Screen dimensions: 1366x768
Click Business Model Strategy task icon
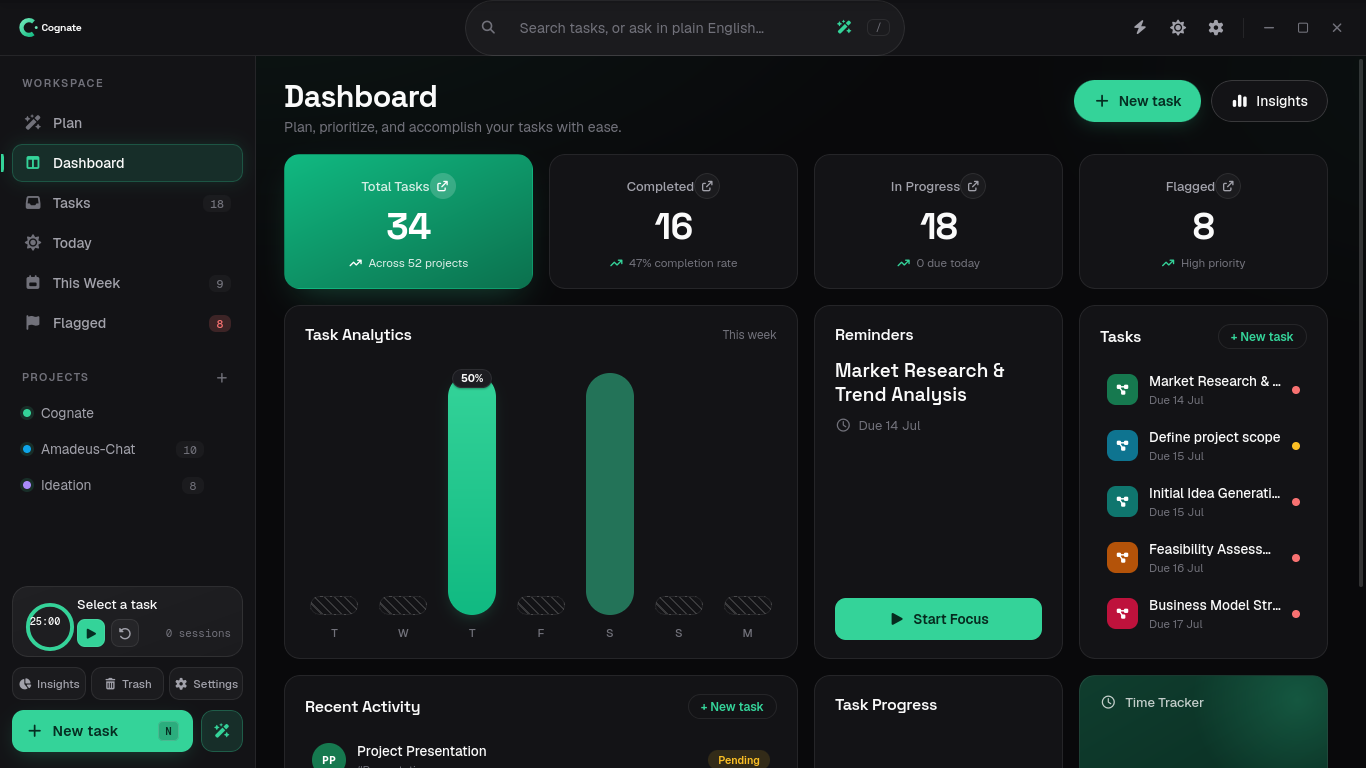point(1122,614)
